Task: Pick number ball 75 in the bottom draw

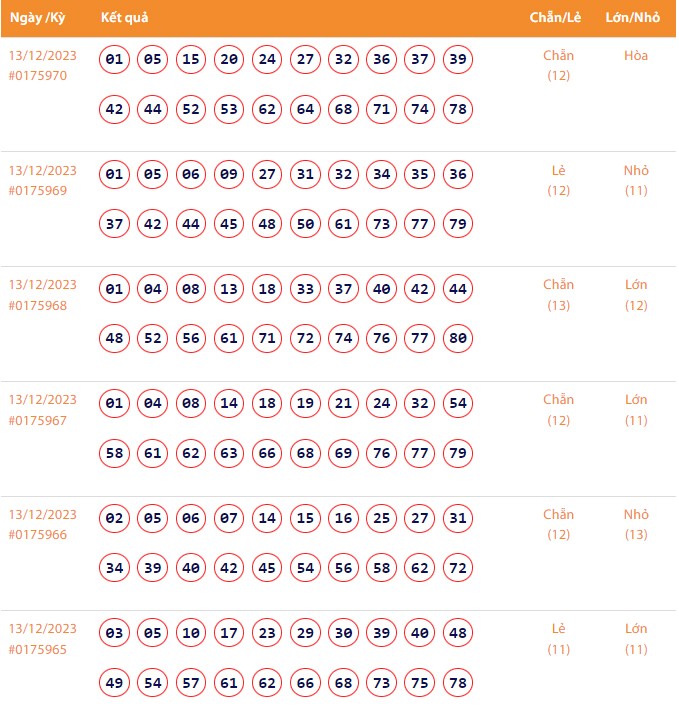Action: tap(420, 683)
